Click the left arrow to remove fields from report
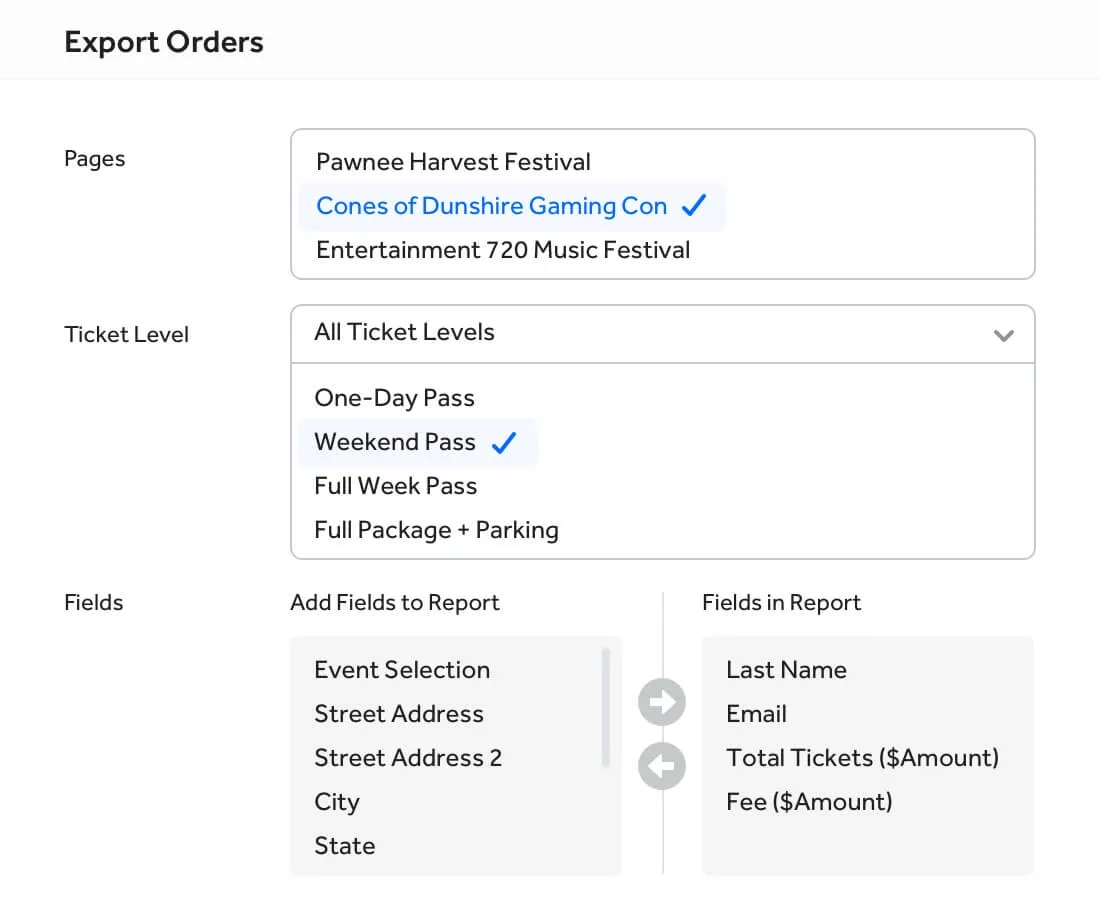Image resolution: width=1100 pixels, height=924 pixels. 661,766
